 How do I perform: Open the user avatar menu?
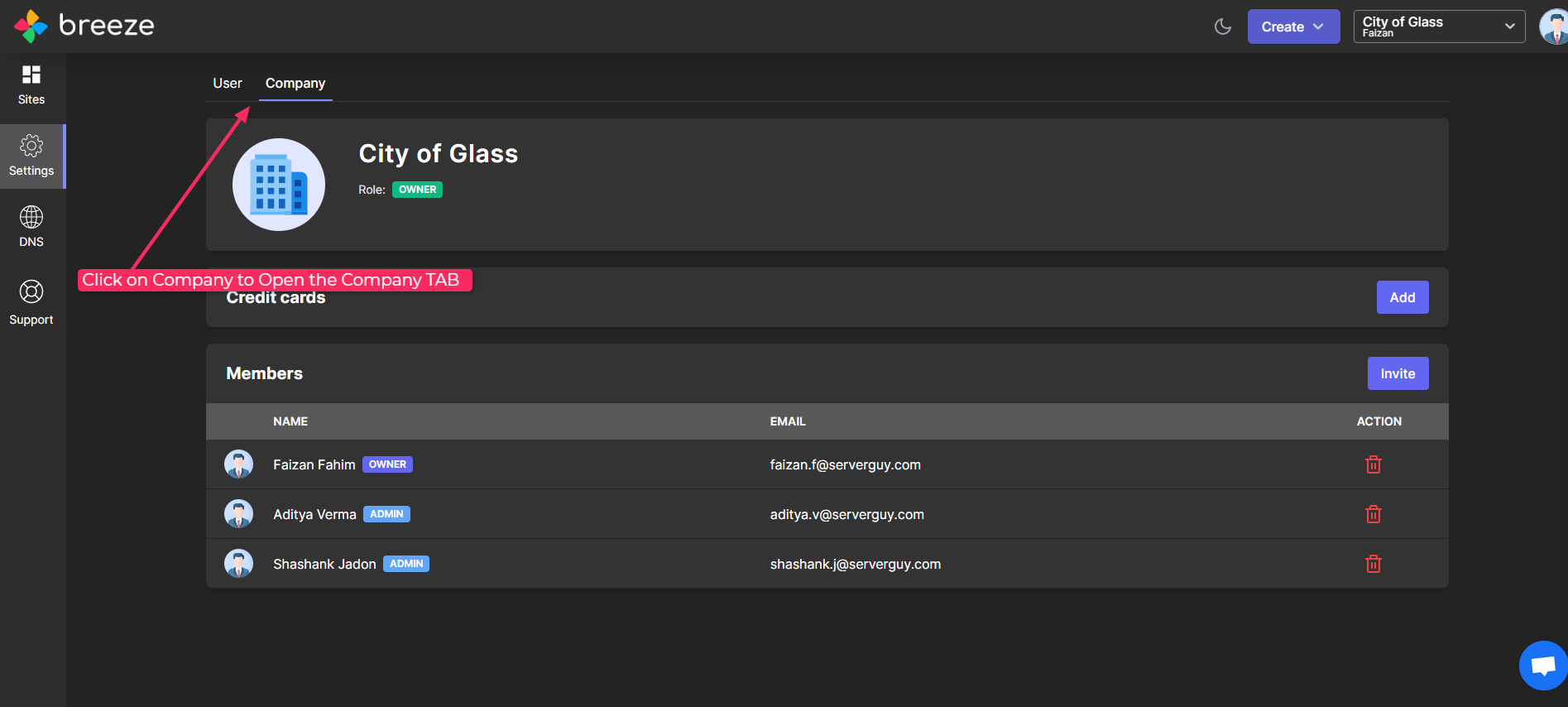(1553, 26)
